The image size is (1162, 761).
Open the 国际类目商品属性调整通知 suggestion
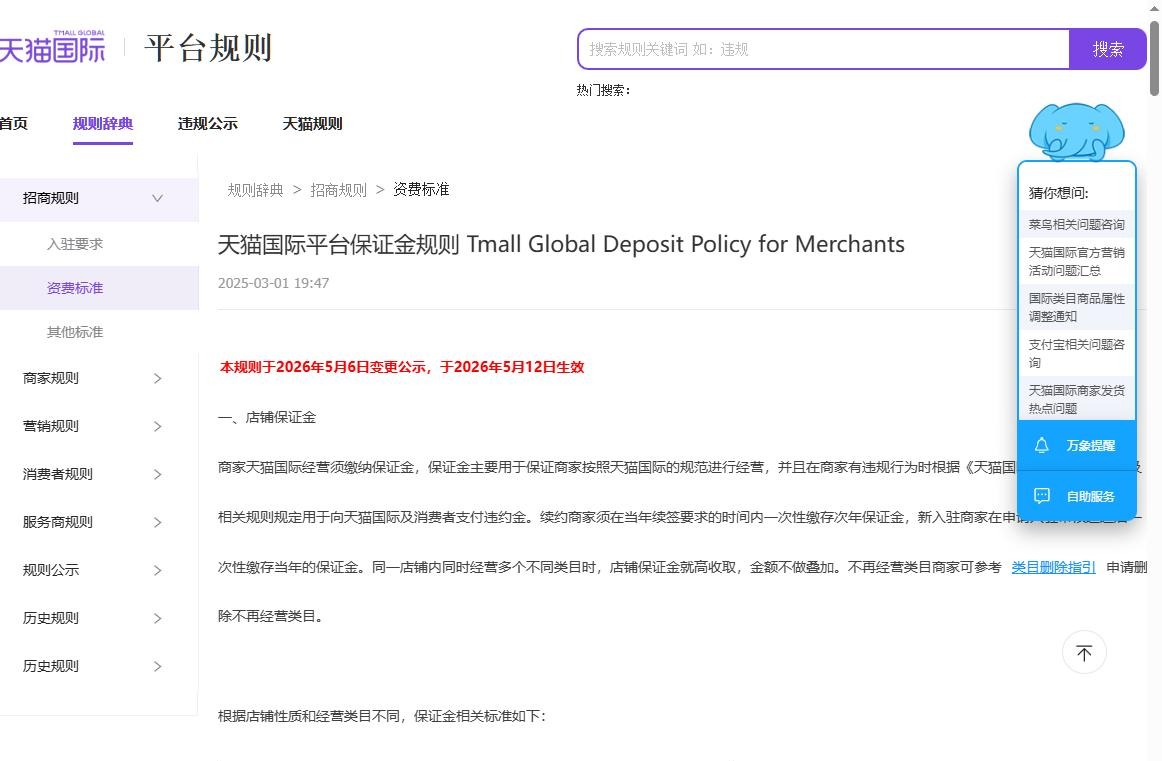point(1076,308)
